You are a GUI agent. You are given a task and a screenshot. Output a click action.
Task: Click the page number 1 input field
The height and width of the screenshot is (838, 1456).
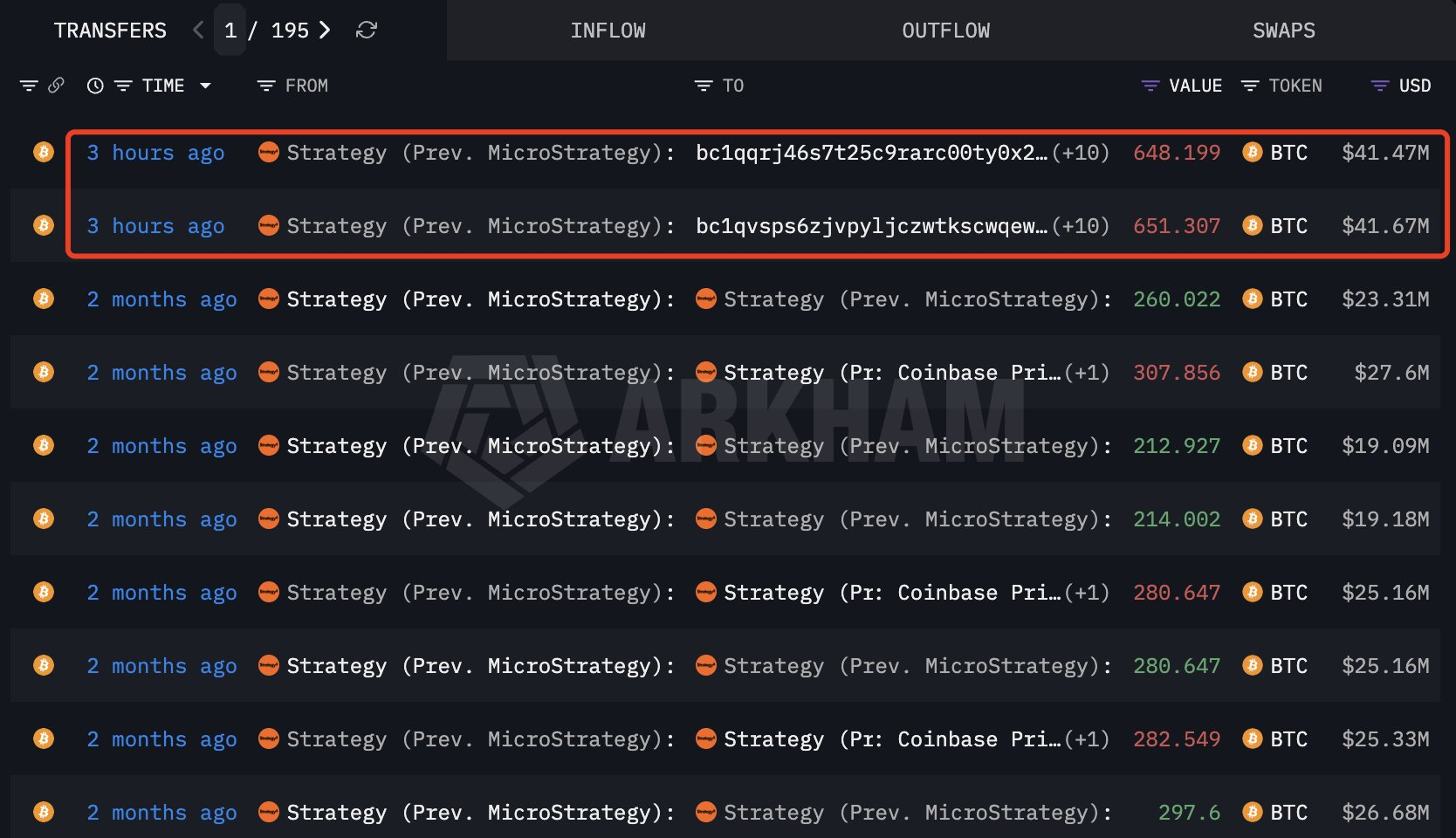pyautogui.click(x=230, y=31)
